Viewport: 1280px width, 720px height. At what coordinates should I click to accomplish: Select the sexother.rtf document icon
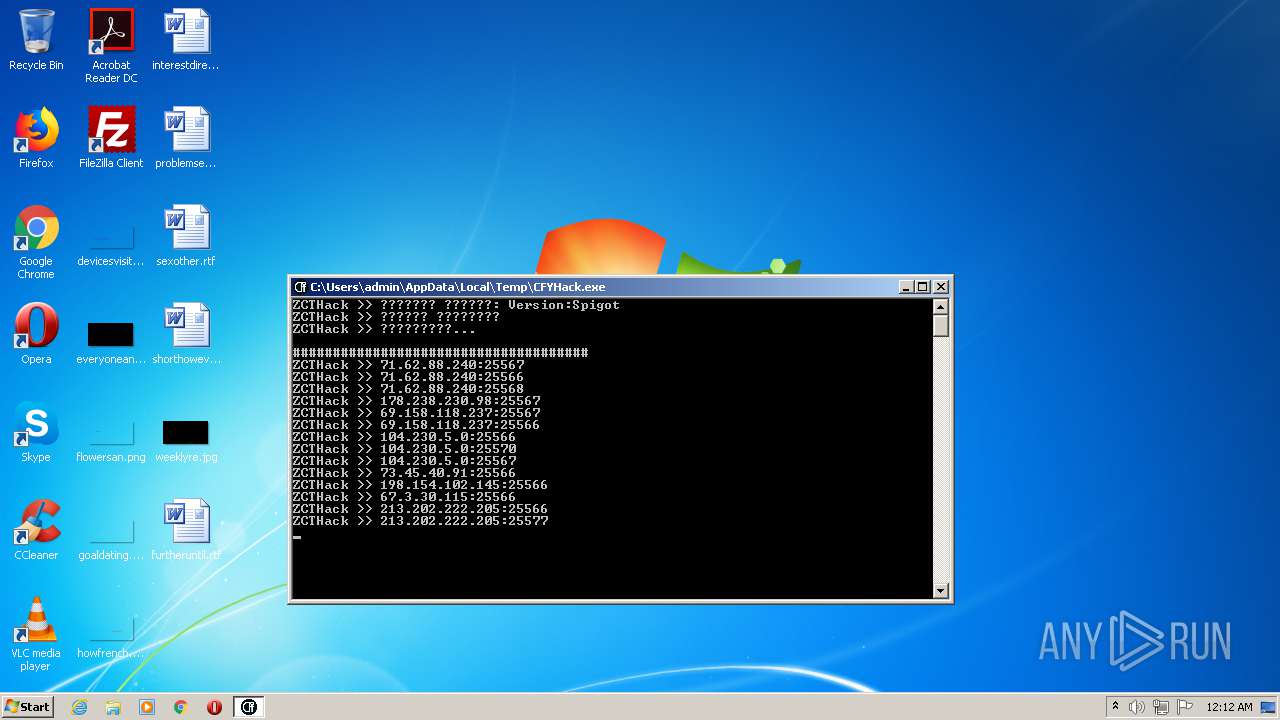(x=186, y=236)
